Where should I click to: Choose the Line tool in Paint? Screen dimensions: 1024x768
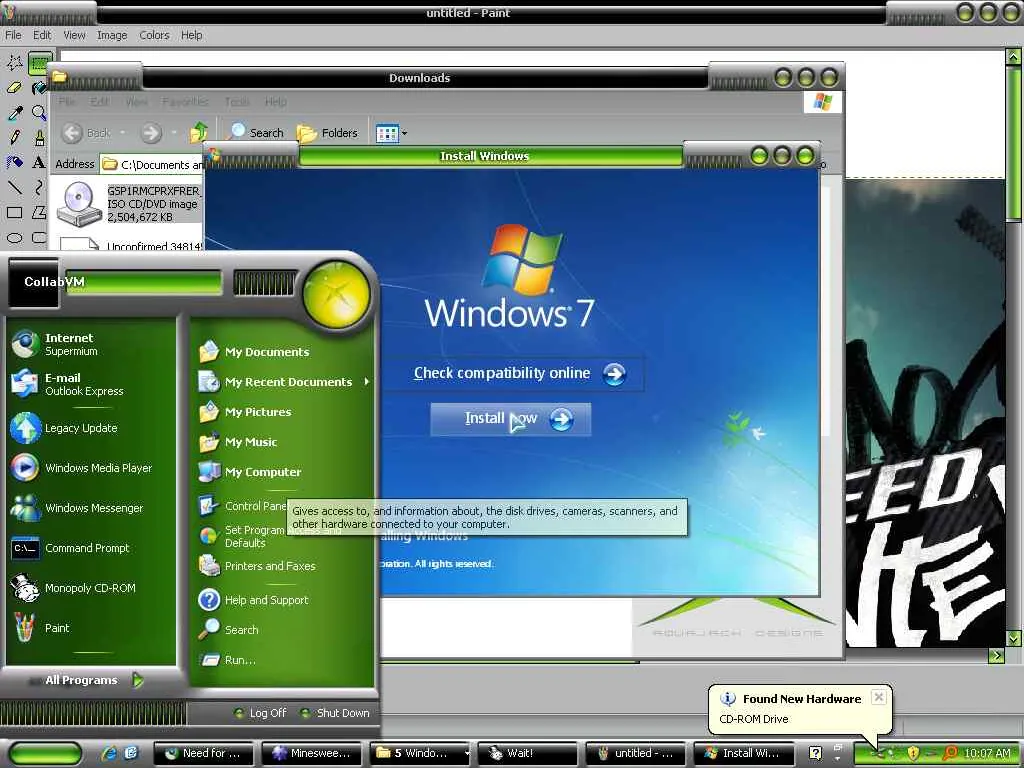(14, 187)
